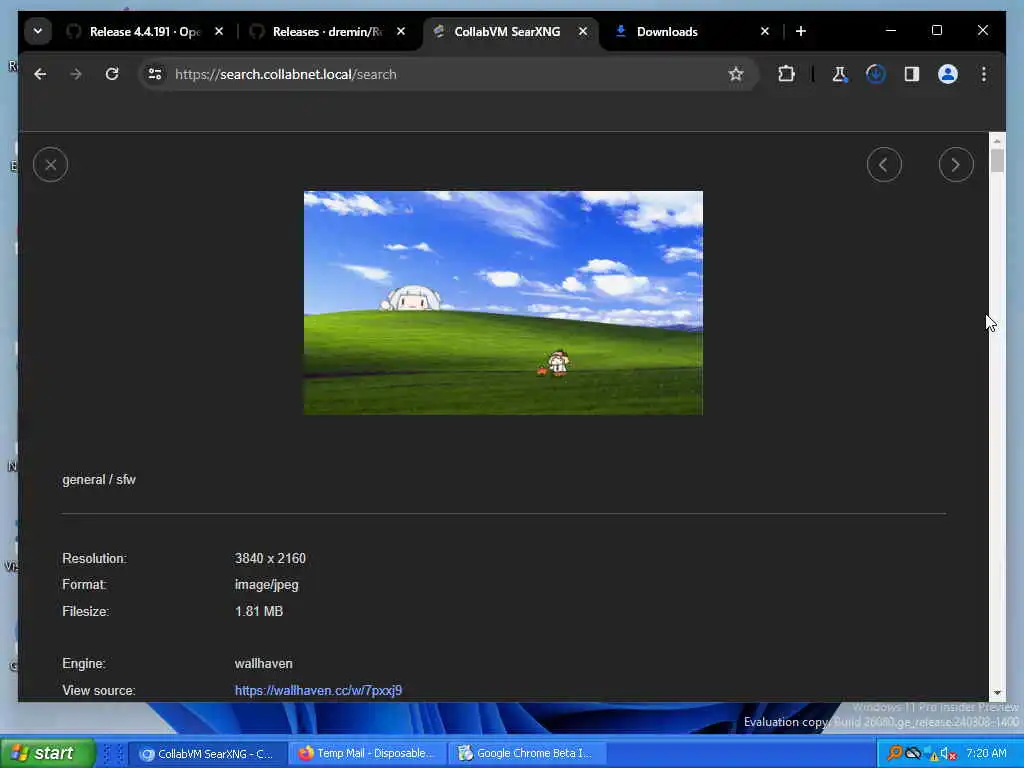Open the downloads indicator icon
This screenshot has height=768, width=1024.
[876, 74]
